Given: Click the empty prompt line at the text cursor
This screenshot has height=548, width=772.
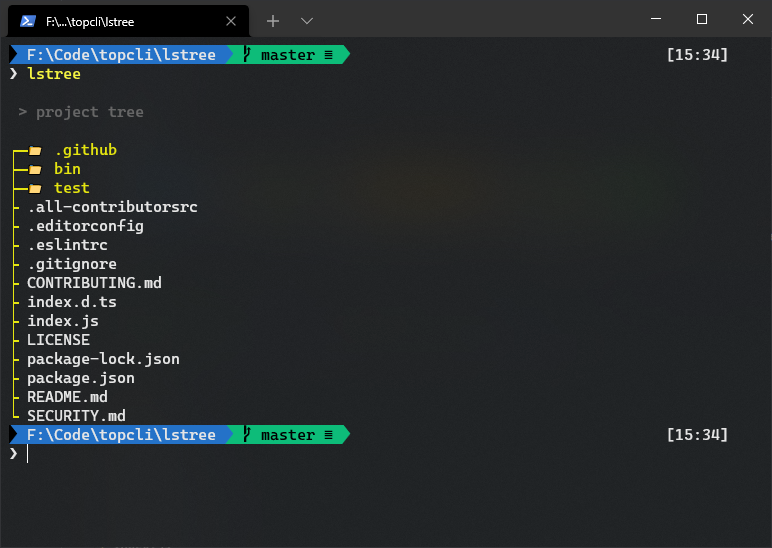Looking at the screenshot, I should [x=28, y=454].
